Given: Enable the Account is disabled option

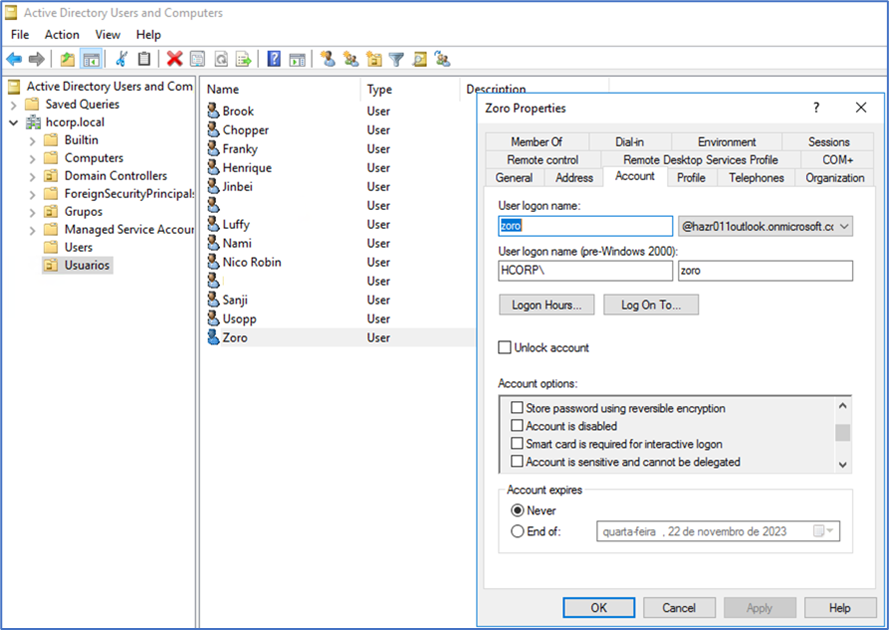Looking at the screenshot, I should pos(517,426).
